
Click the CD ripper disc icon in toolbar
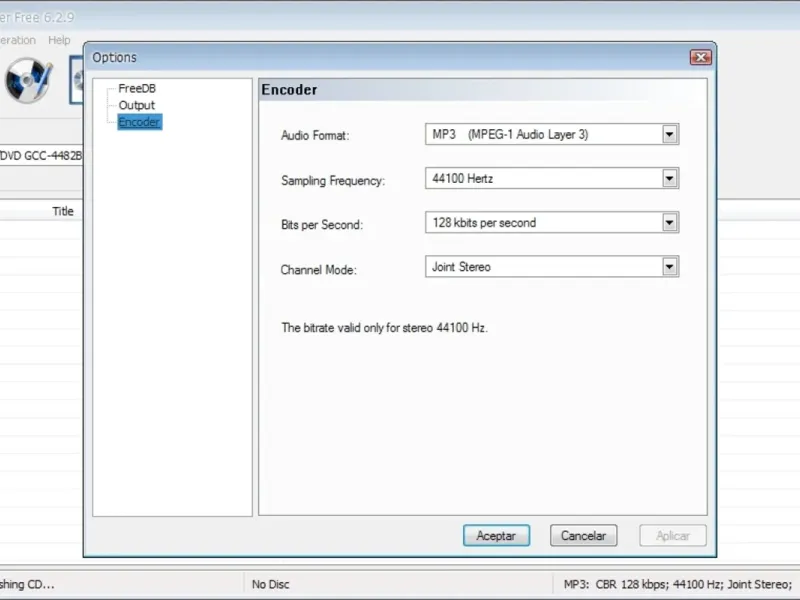coord(29,80)
